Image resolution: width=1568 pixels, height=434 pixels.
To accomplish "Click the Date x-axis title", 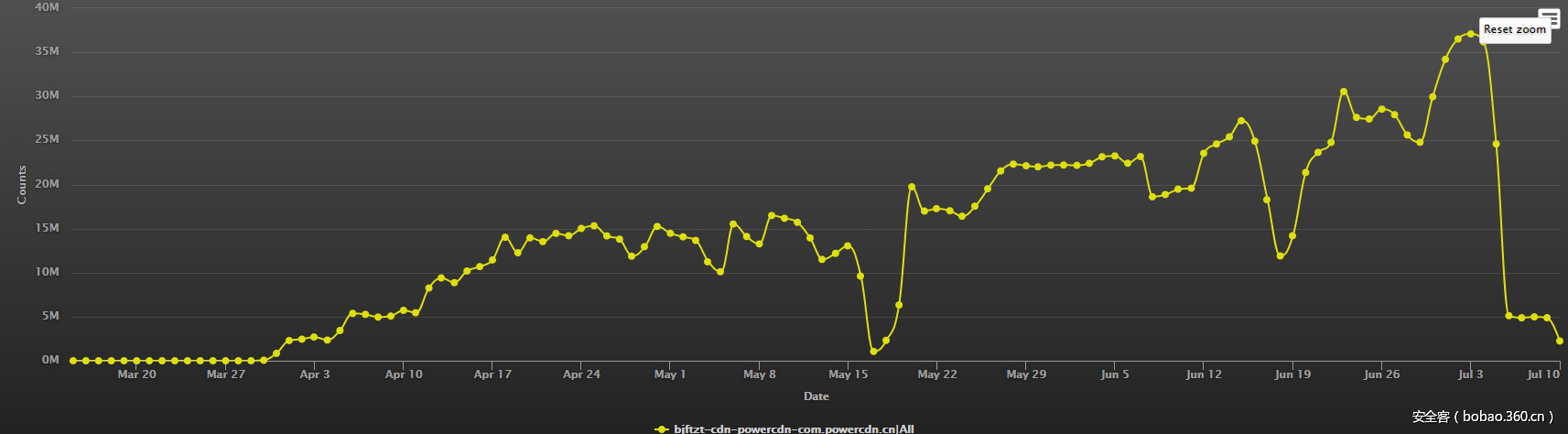I will pos(816,396).
